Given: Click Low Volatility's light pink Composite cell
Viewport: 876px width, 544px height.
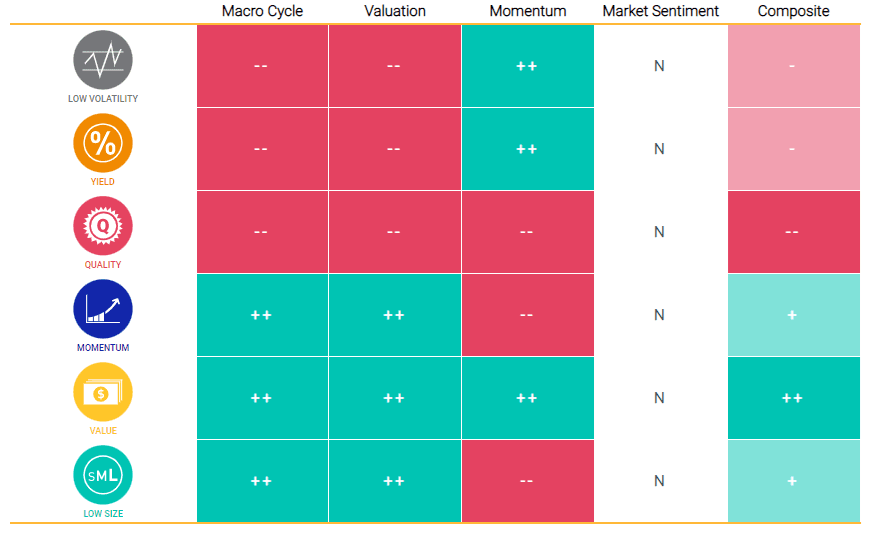Looking at the screenshot, I should click(793, 66).
